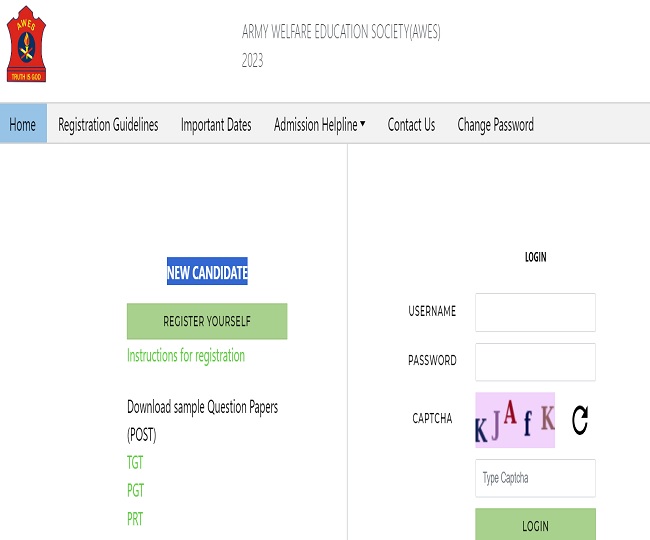Focus the Password input field

(x=535, y=361)
